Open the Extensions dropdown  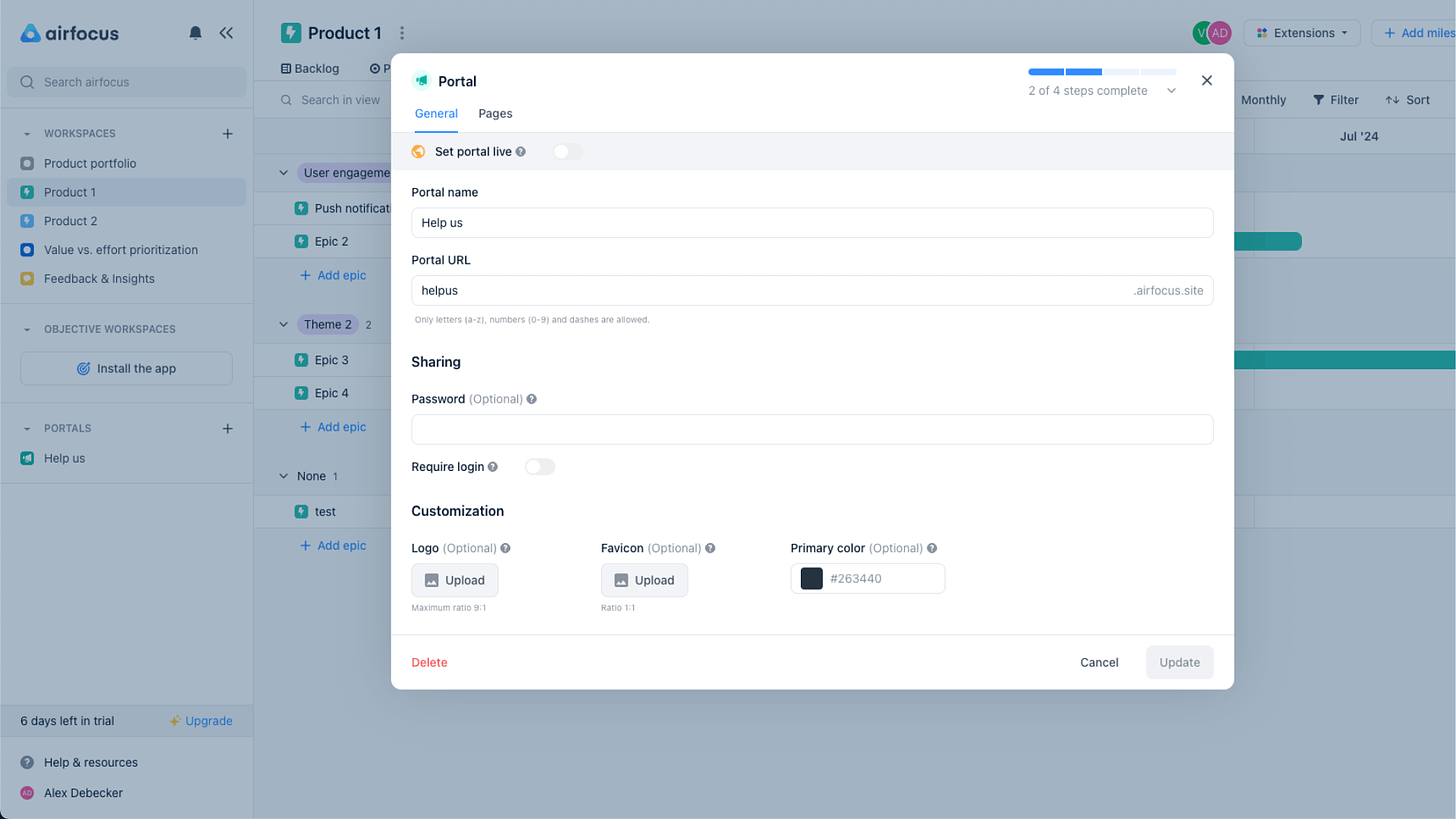[1302, 33]
